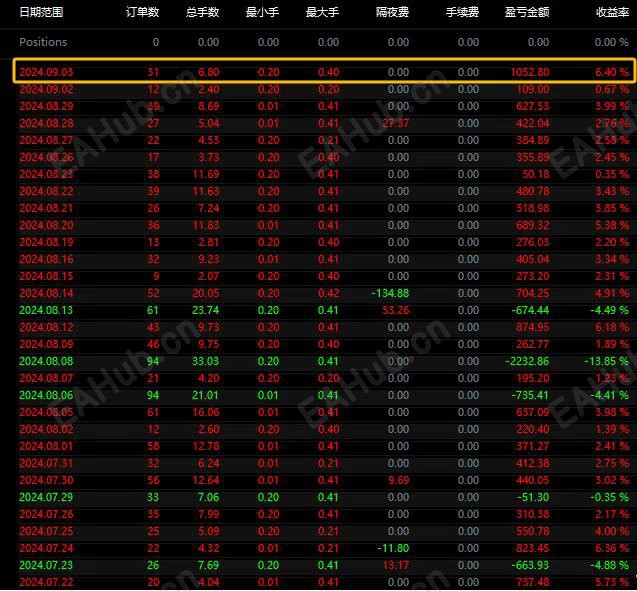The width and height of the screenshot is (637, 591).
Task: Select the 2024.08.02 date row
Action: [x=324, y=430]
